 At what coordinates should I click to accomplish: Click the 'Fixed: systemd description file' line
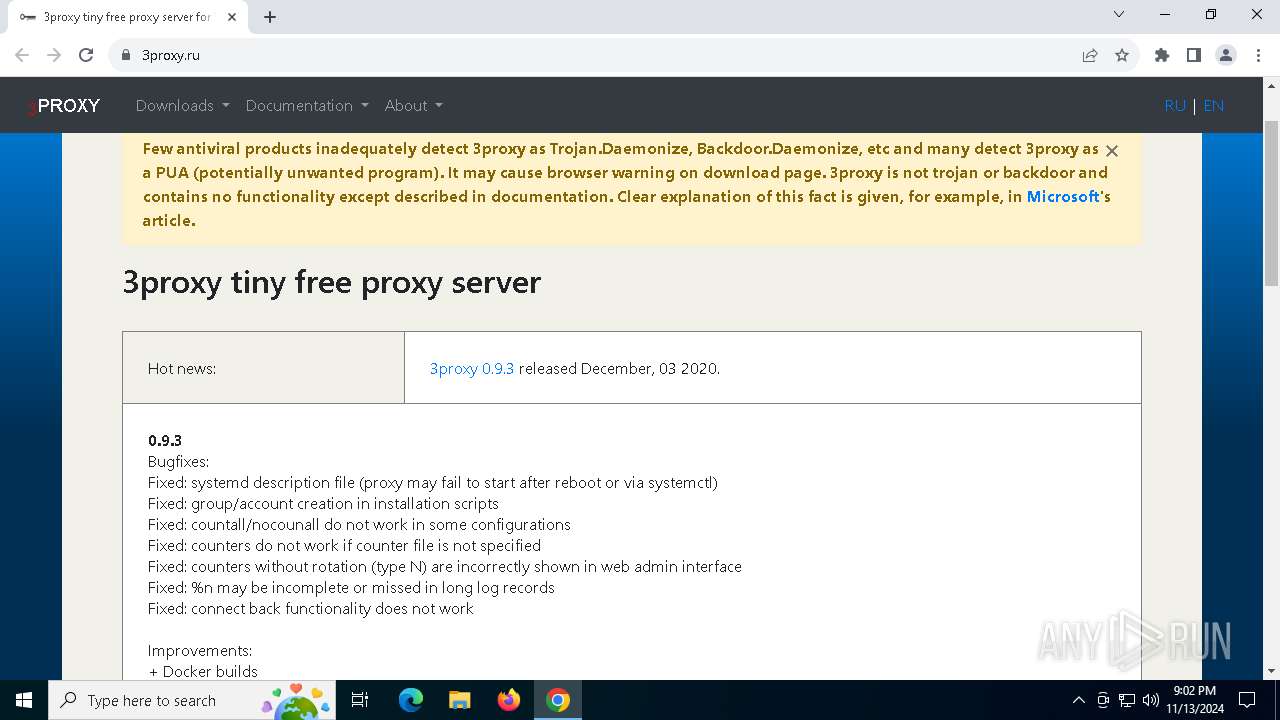tap(433, 482)
